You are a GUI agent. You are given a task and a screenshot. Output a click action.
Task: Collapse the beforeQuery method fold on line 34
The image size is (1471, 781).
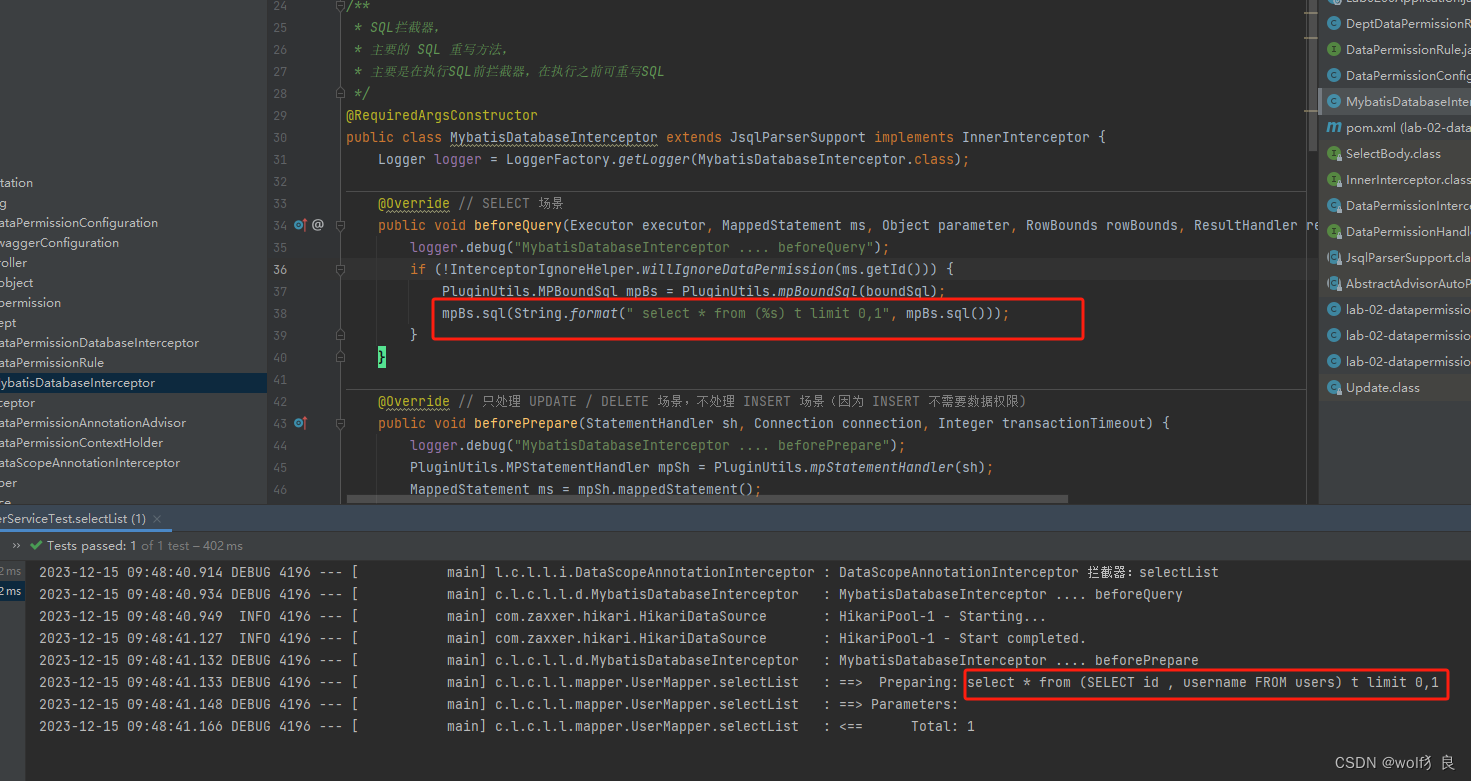click(x=341, y=225)
